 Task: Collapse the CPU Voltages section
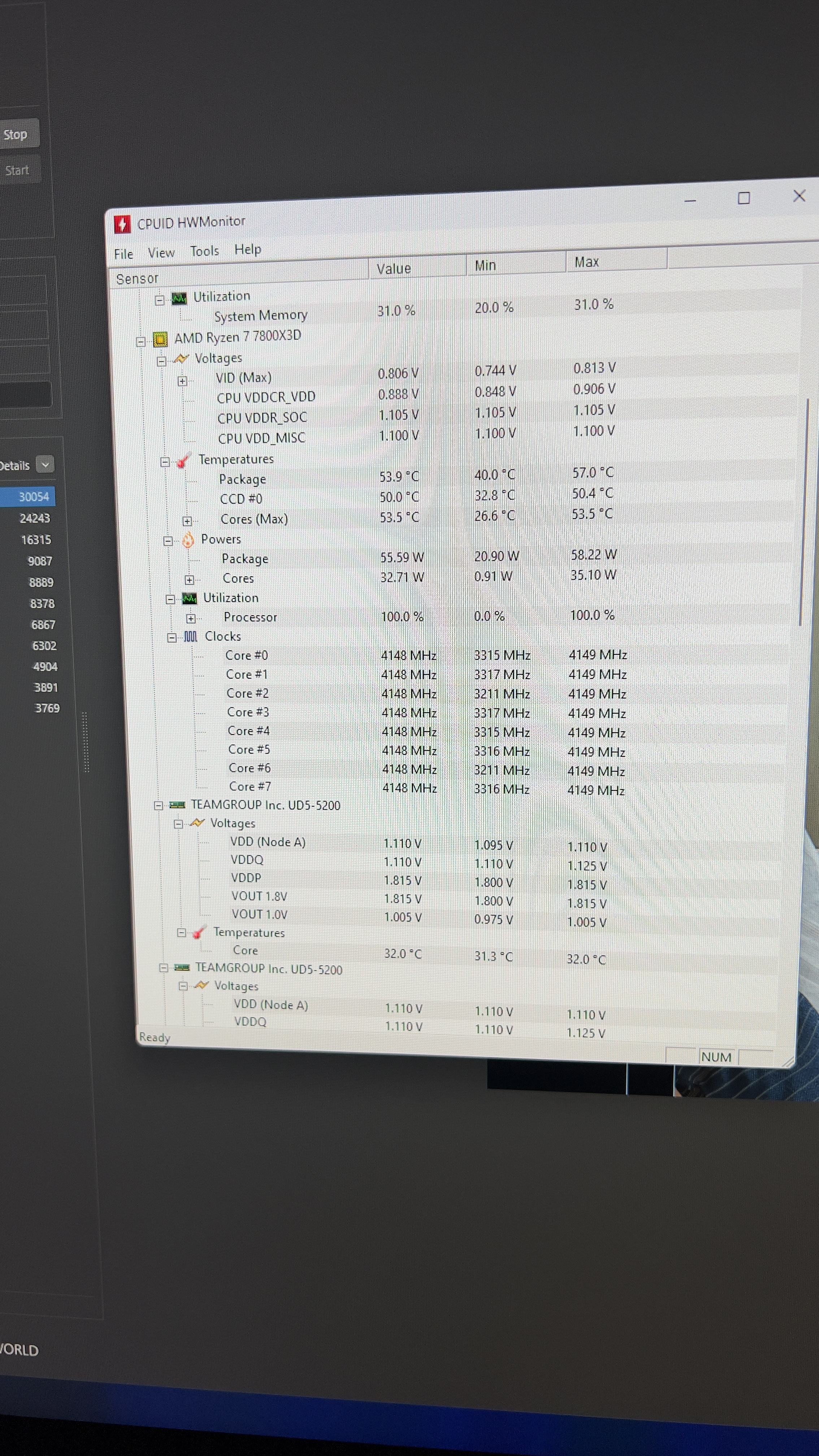tap(162, 361)
